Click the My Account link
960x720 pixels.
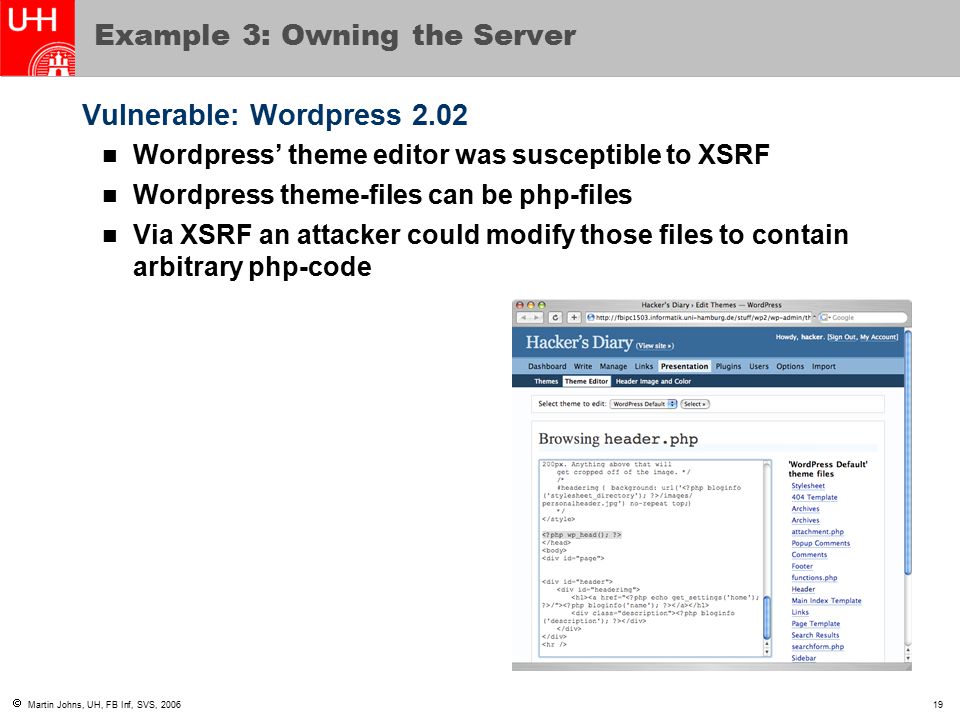pyautogui.click(x=878, y=337)
